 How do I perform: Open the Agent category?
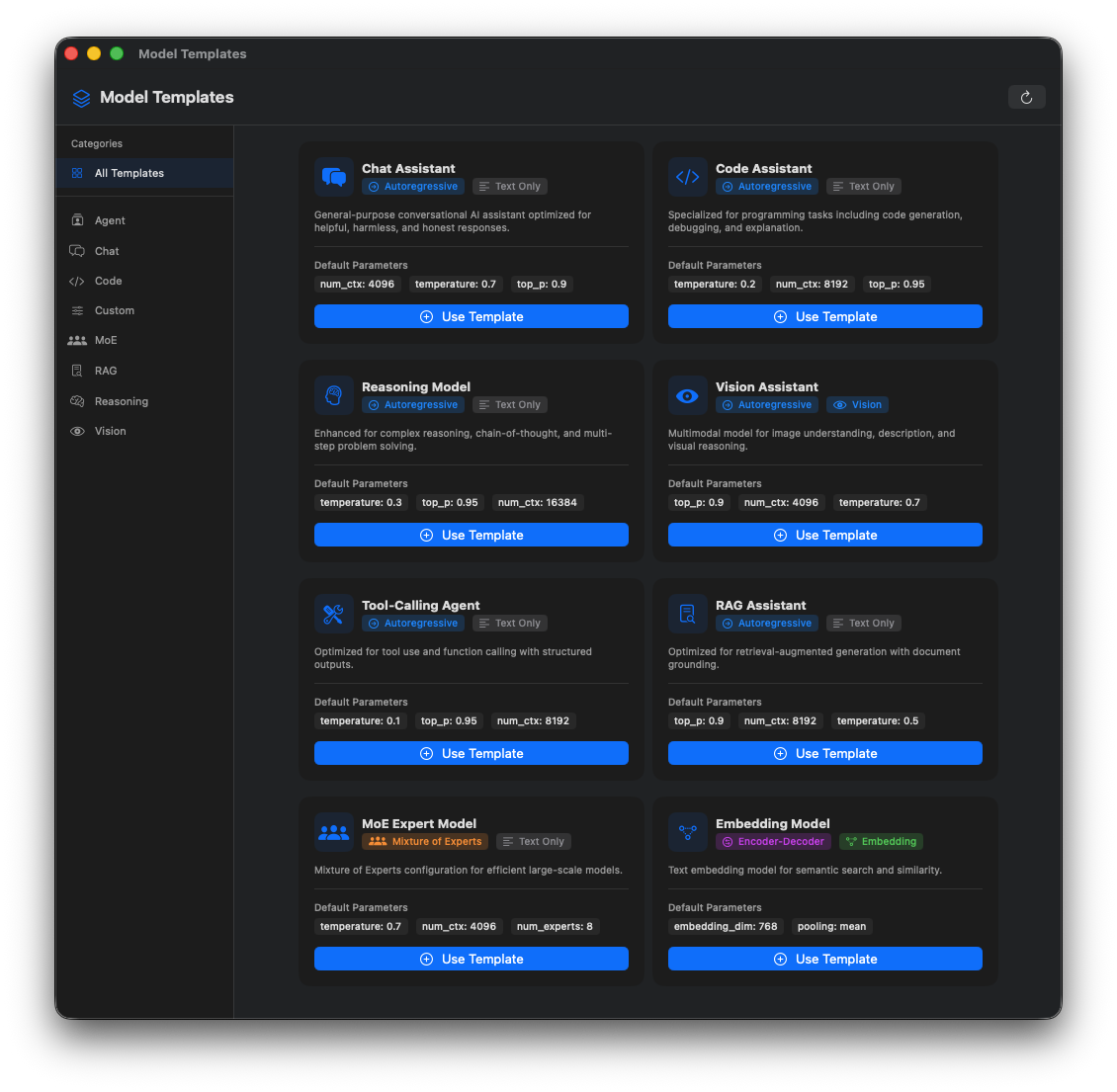[x=110, y=220]
